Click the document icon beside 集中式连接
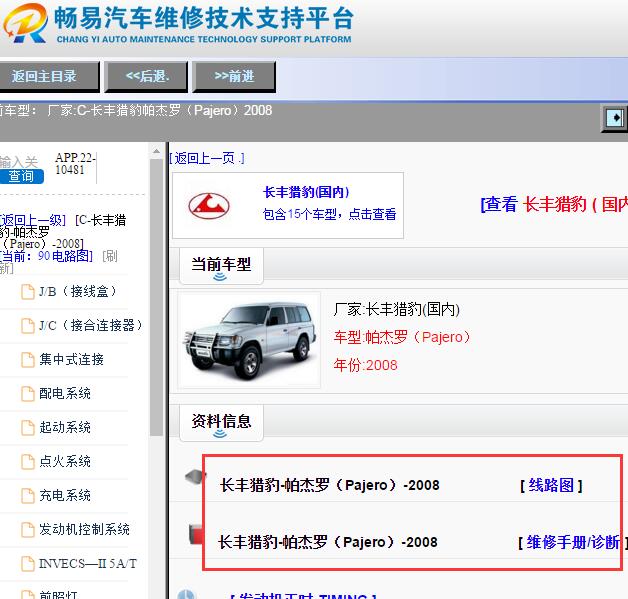 28,360
